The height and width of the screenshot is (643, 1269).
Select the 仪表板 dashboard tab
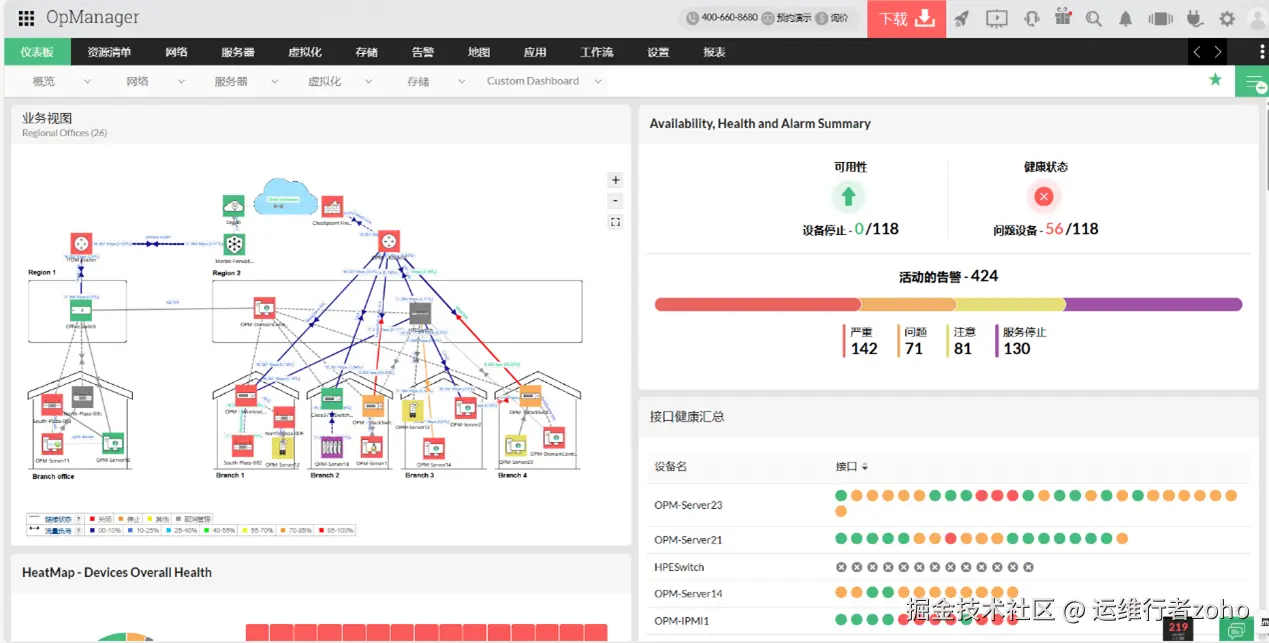click(37, 52)
